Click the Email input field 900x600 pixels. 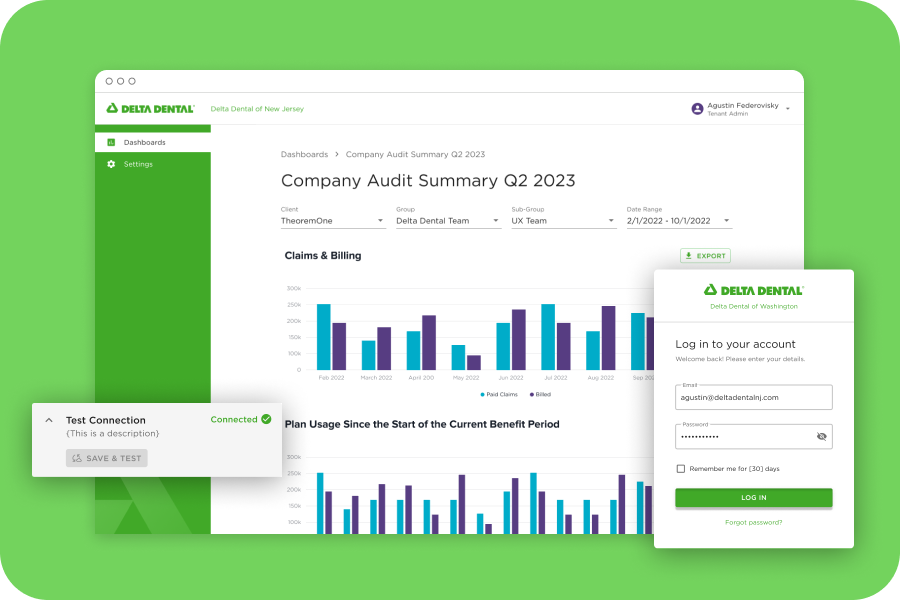point(753,397)
